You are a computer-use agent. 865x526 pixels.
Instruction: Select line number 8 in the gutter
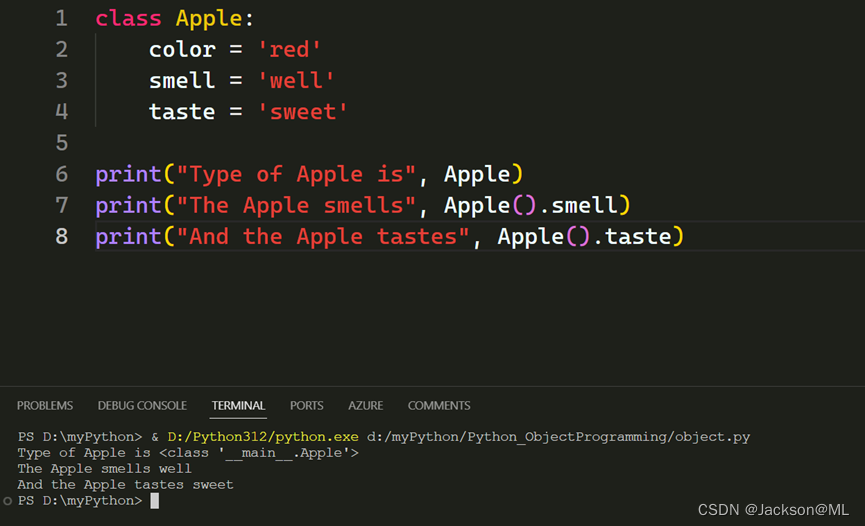click(62, 236)
